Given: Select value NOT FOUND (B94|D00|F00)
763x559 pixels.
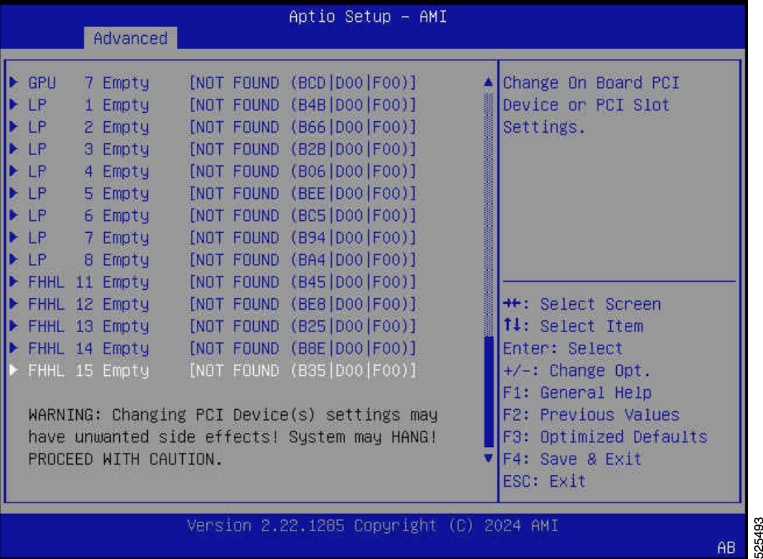Looking at the screenshot, I should 303,238.
